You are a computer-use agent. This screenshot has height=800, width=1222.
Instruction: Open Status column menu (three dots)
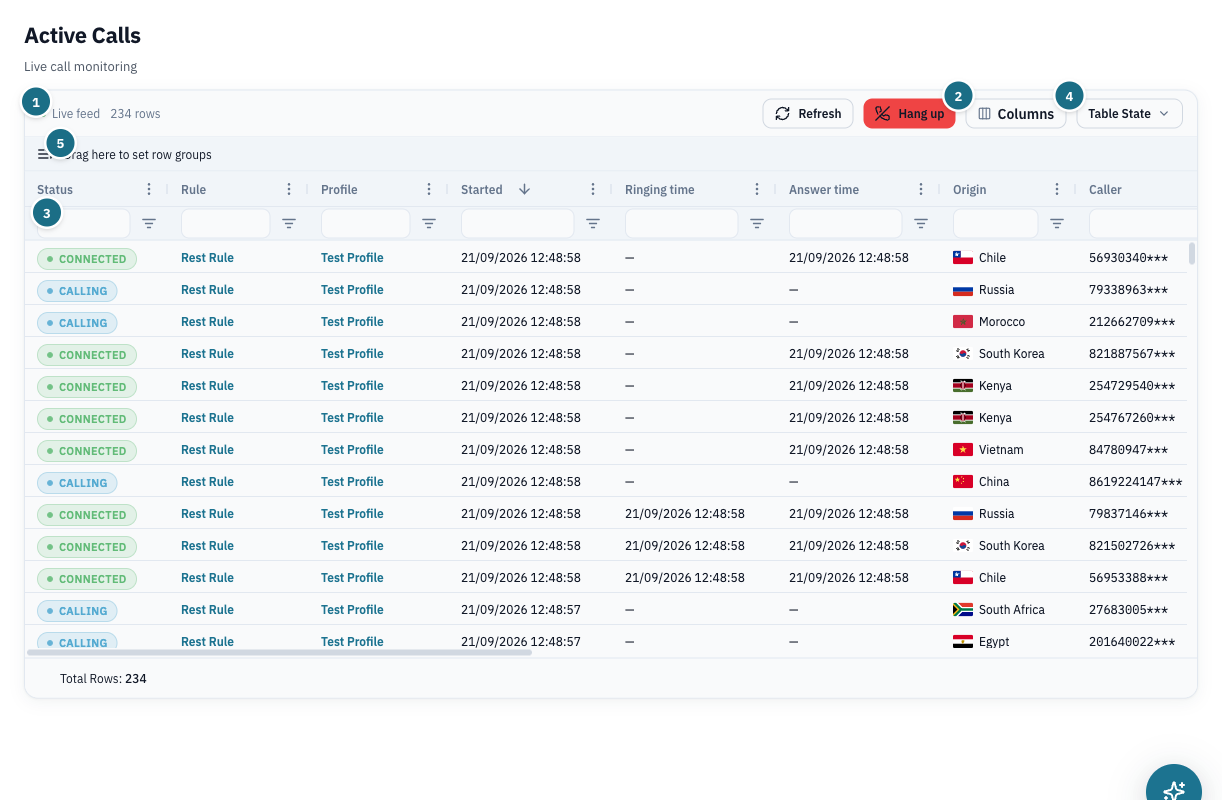tap(149, 189)
